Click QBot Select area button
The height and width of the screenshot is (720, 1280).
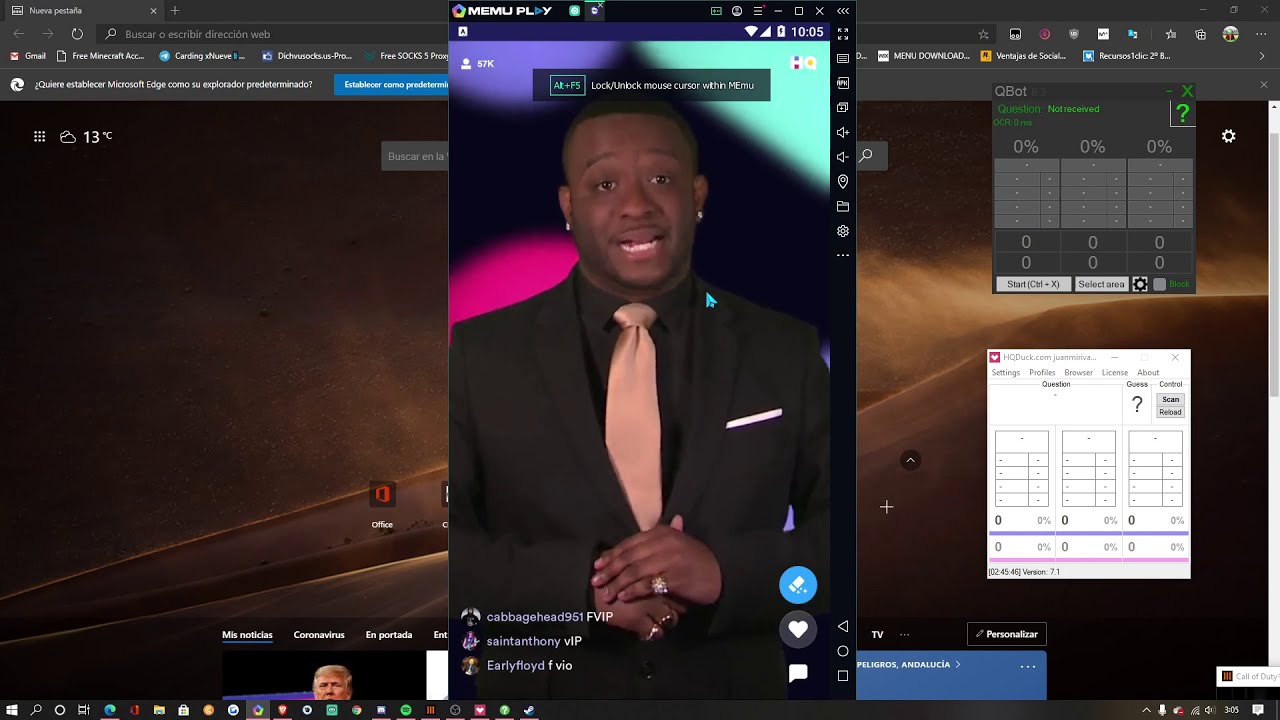1101,284
